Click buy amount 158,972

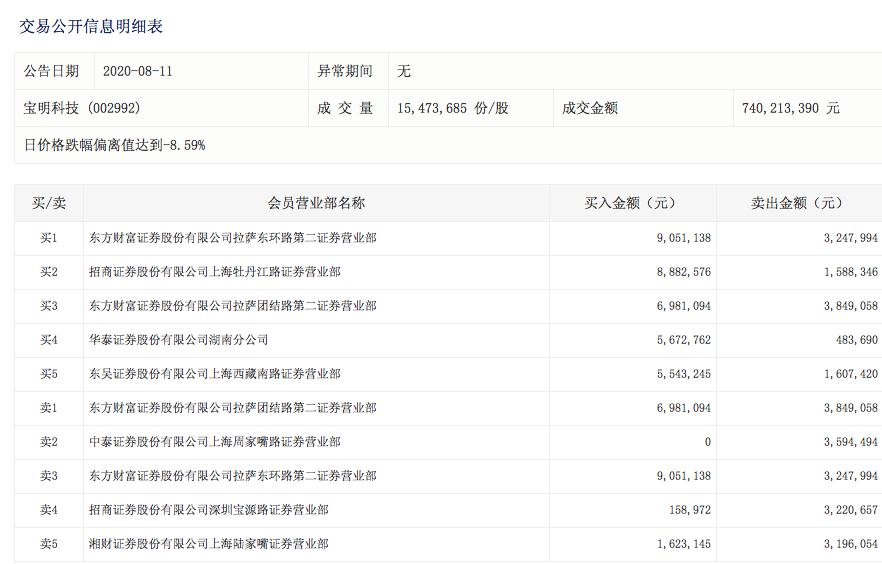click(x=690, y=510)
